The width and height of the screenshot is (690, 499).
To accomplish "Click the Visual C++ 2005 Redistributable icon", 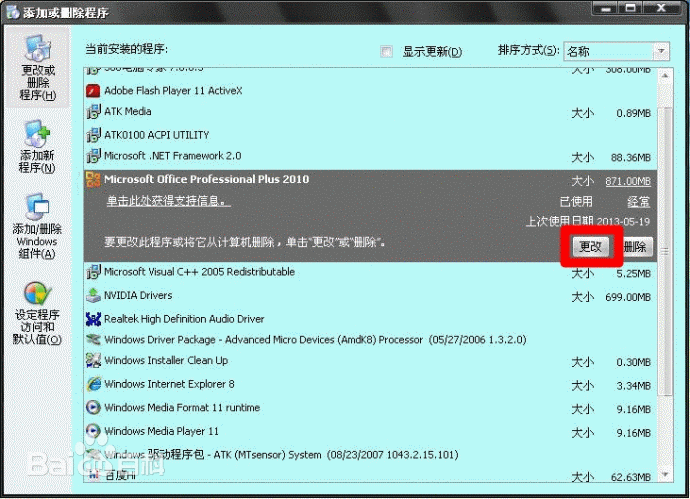I will tap(93, 272).
